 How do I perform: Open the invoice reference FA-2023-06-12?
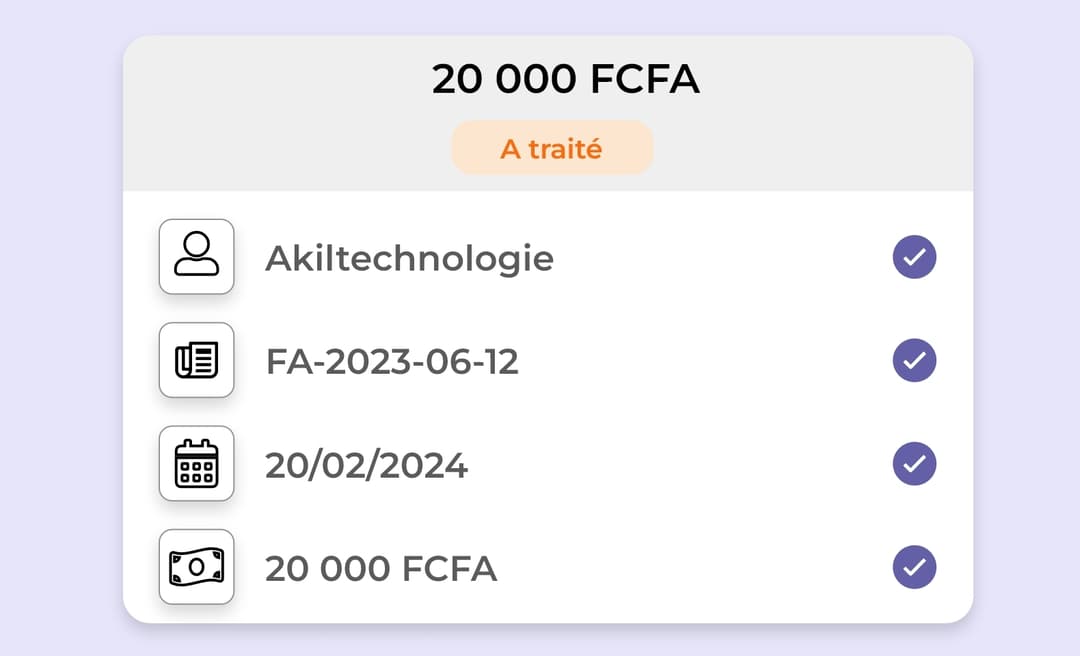tap(392, 361)
